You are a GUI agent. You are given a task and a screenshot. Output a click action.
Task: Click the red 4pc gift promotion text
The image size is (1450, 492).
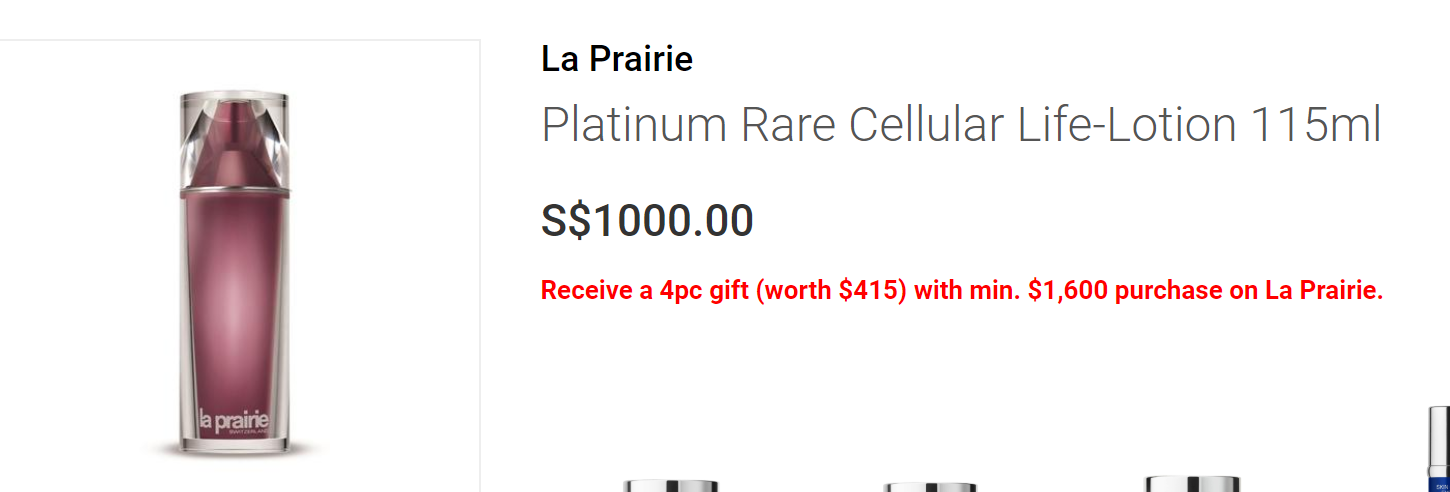[961, 291]
